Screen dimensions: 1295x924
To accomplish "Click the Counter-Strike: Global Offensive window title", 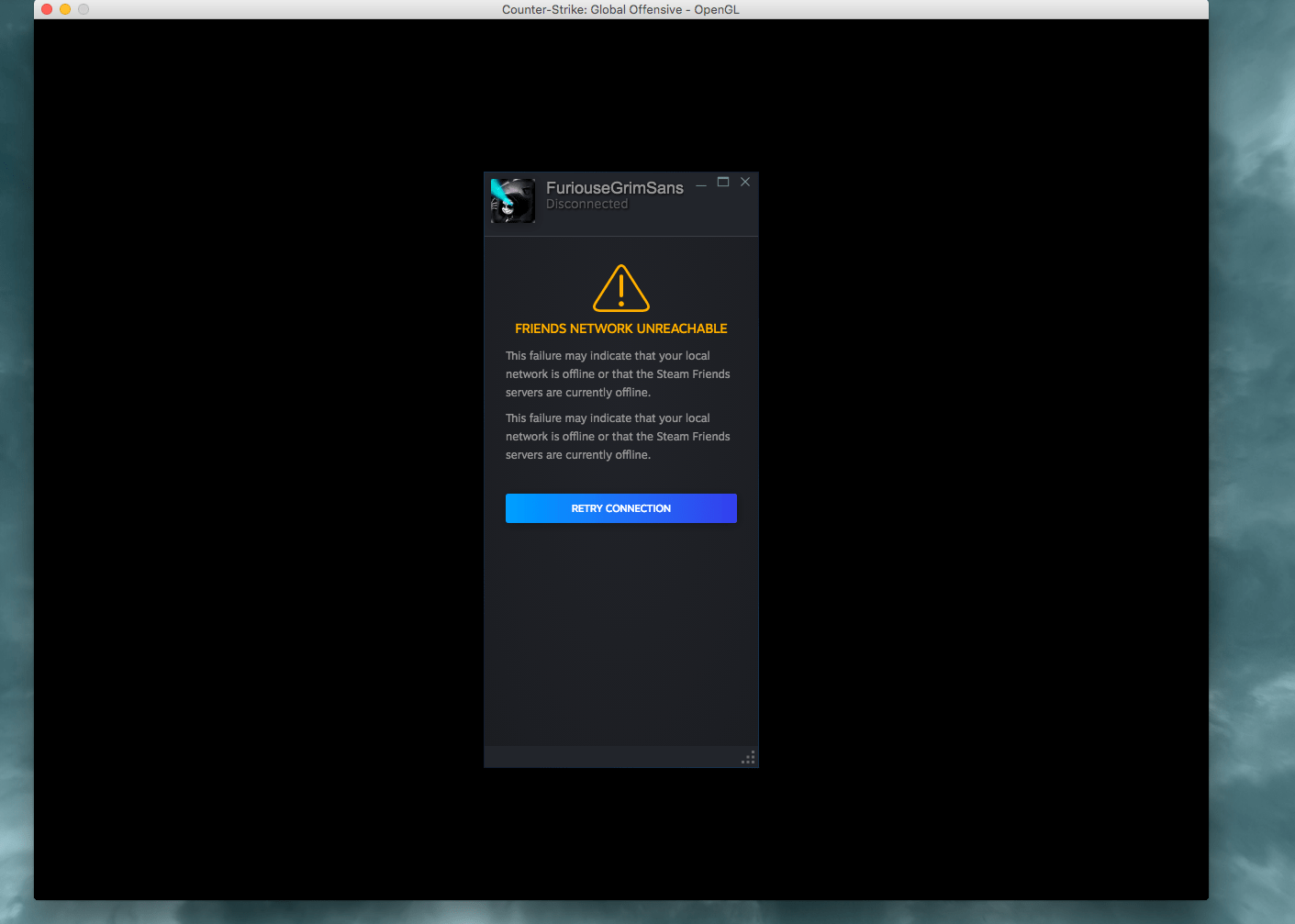I will click(620, 10).
